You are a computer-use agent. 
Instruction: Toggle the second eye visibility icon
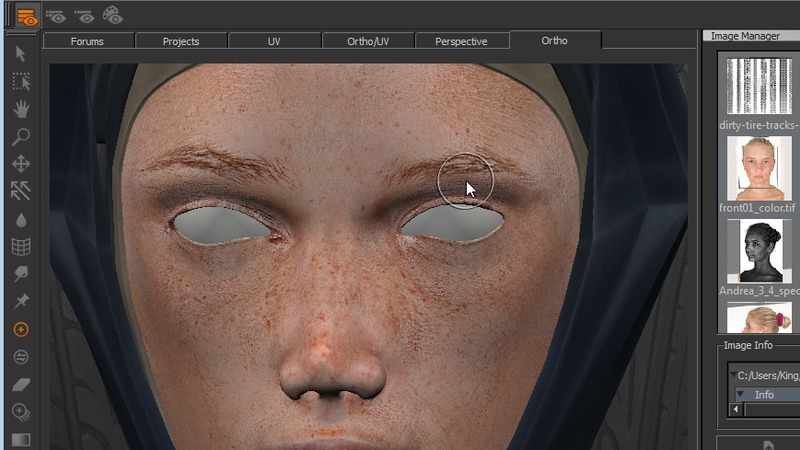pyautogui.click(x=57, y=15)
